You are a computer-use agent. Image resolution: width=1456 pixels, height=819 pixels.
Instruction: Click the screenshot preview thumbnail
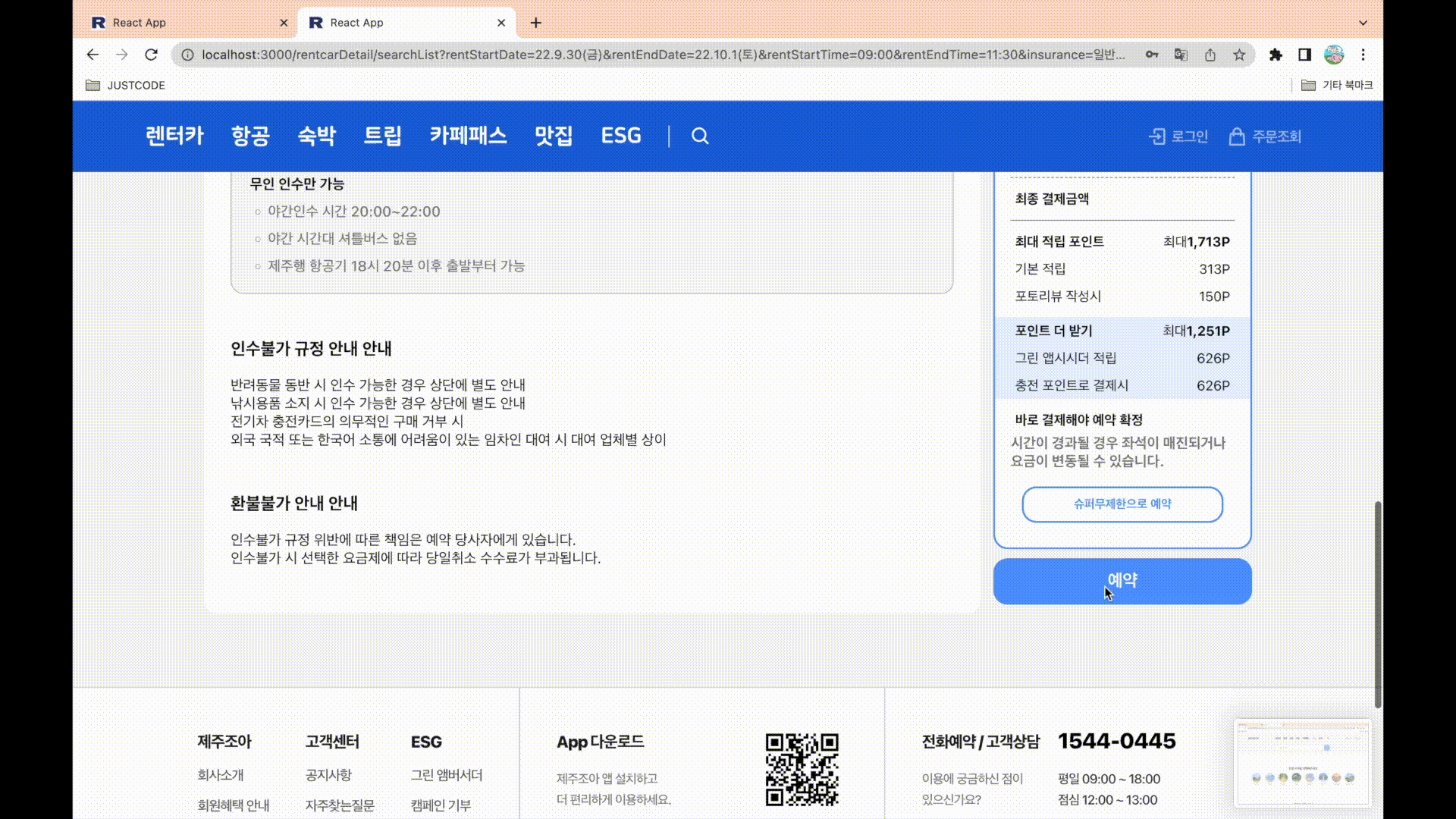click(x=1303, y=763)
